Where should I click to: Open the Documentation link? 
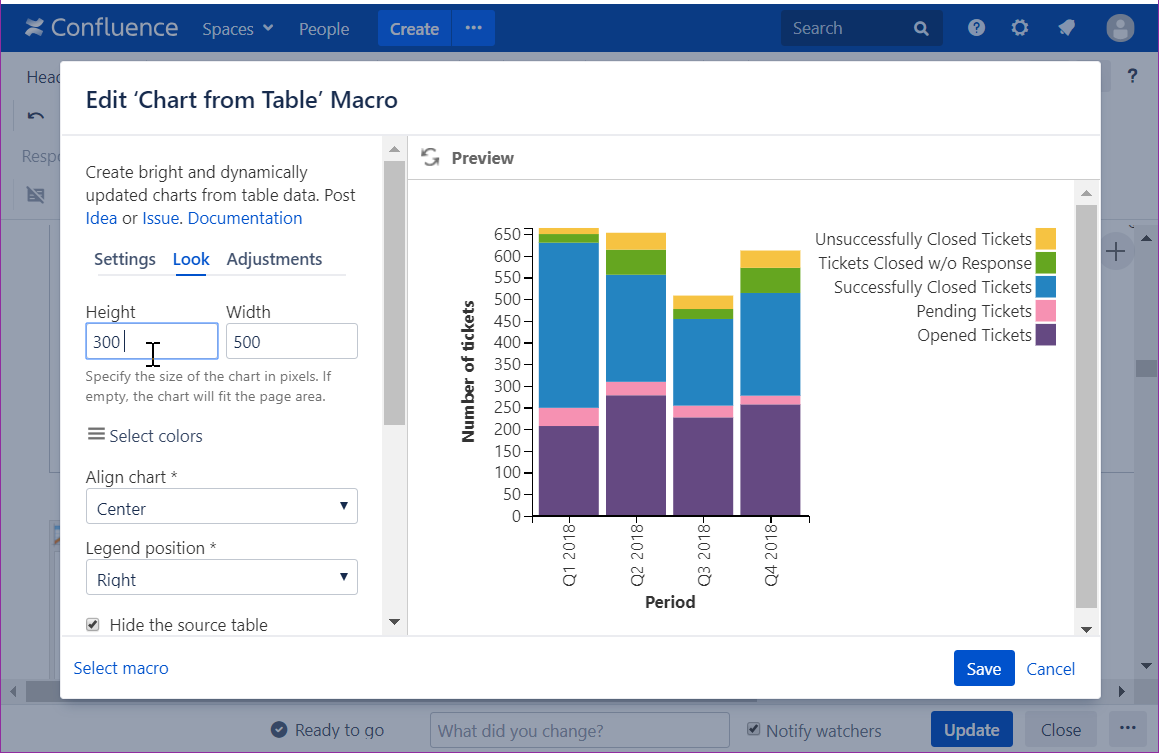245,218
